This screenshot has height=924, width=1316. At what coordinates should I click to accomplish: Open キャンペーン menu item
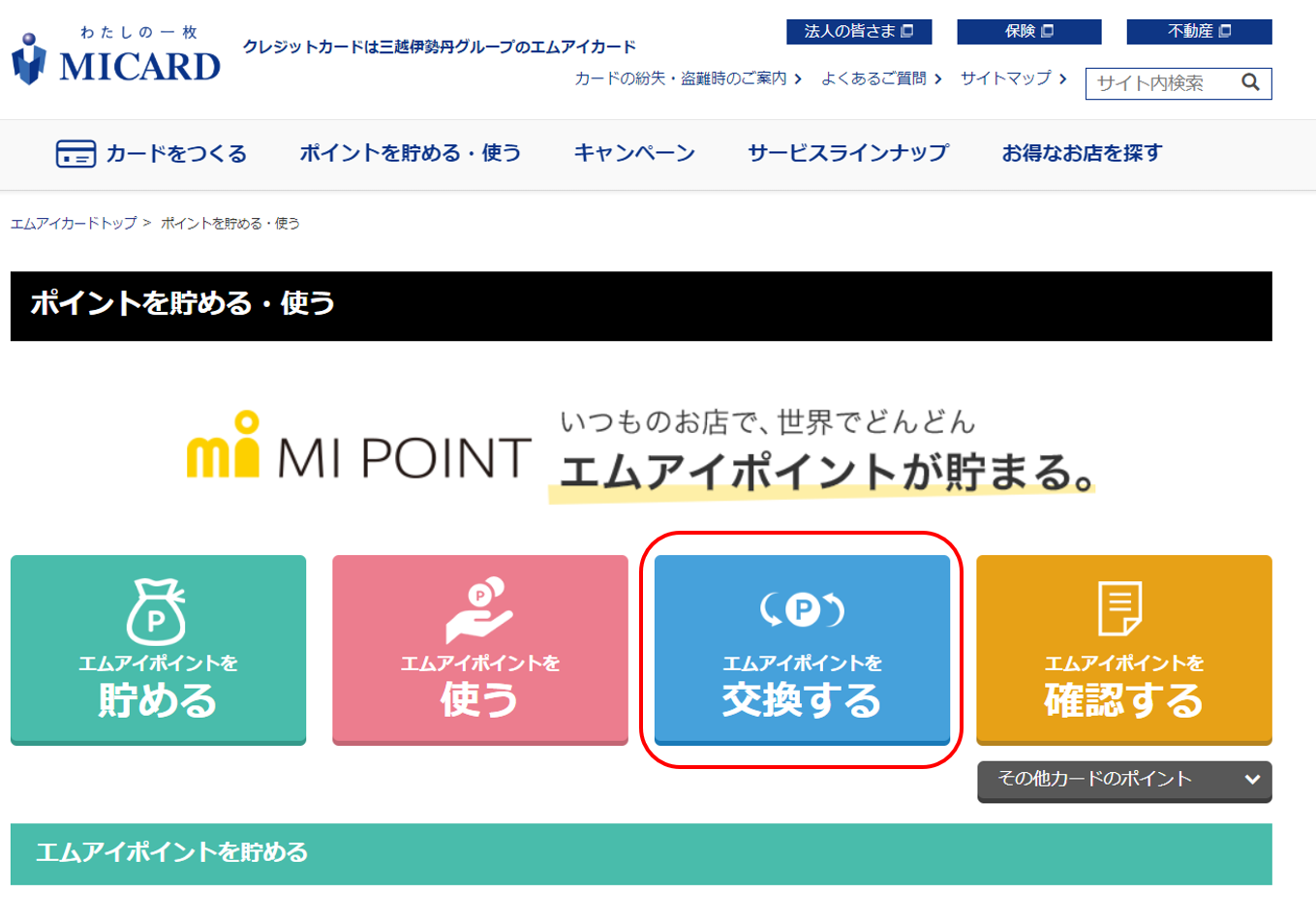point(634,153)
